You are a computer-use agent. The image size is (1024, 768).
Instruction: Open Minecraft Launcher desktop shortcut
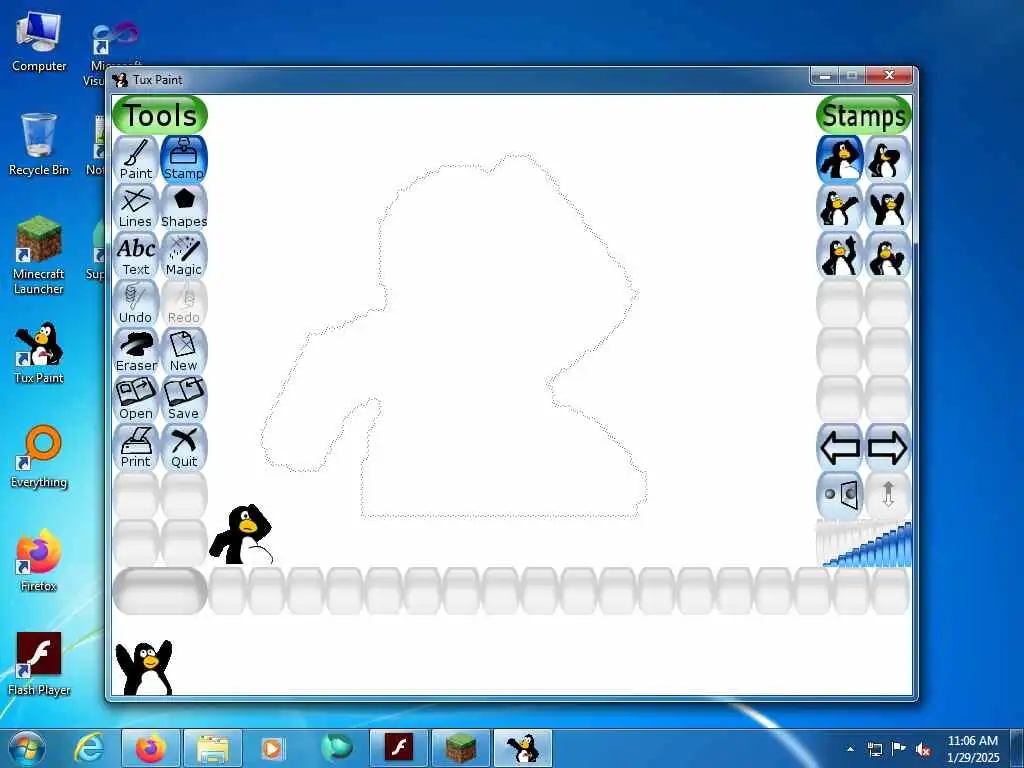[39, 255]
